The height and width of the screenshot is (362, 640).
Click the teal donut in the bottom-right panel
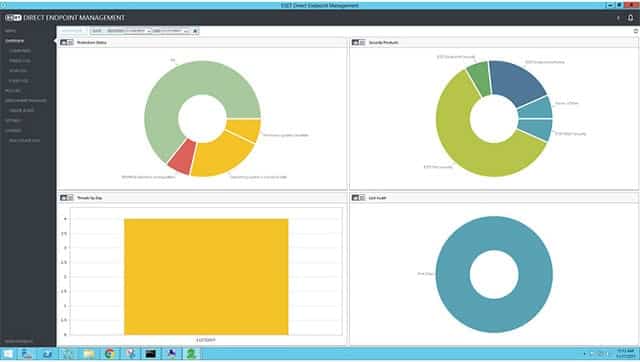click(453, 274)
